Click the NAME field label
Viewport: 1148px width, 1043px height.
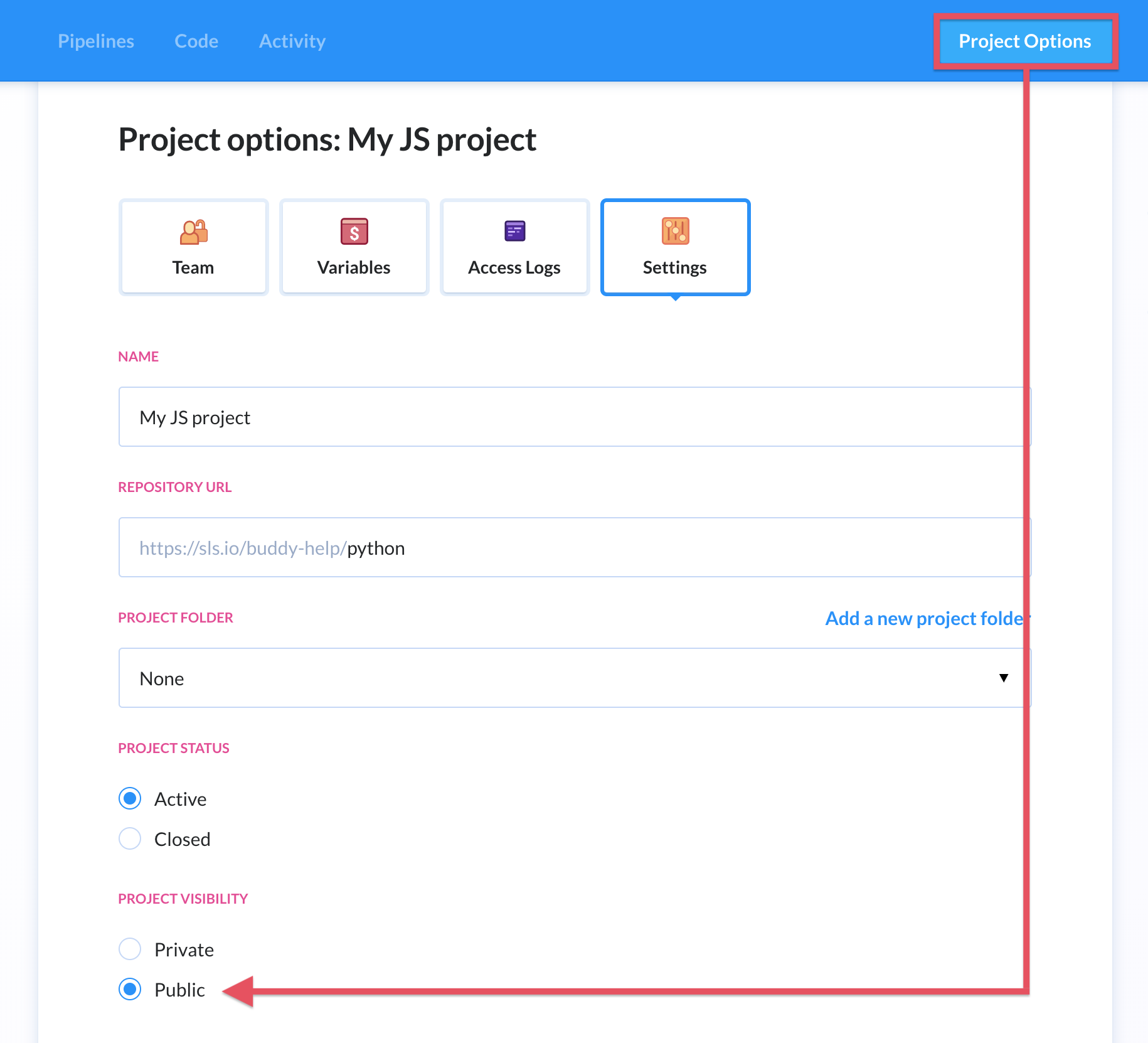pyautogui.click(x=139, y=356)
